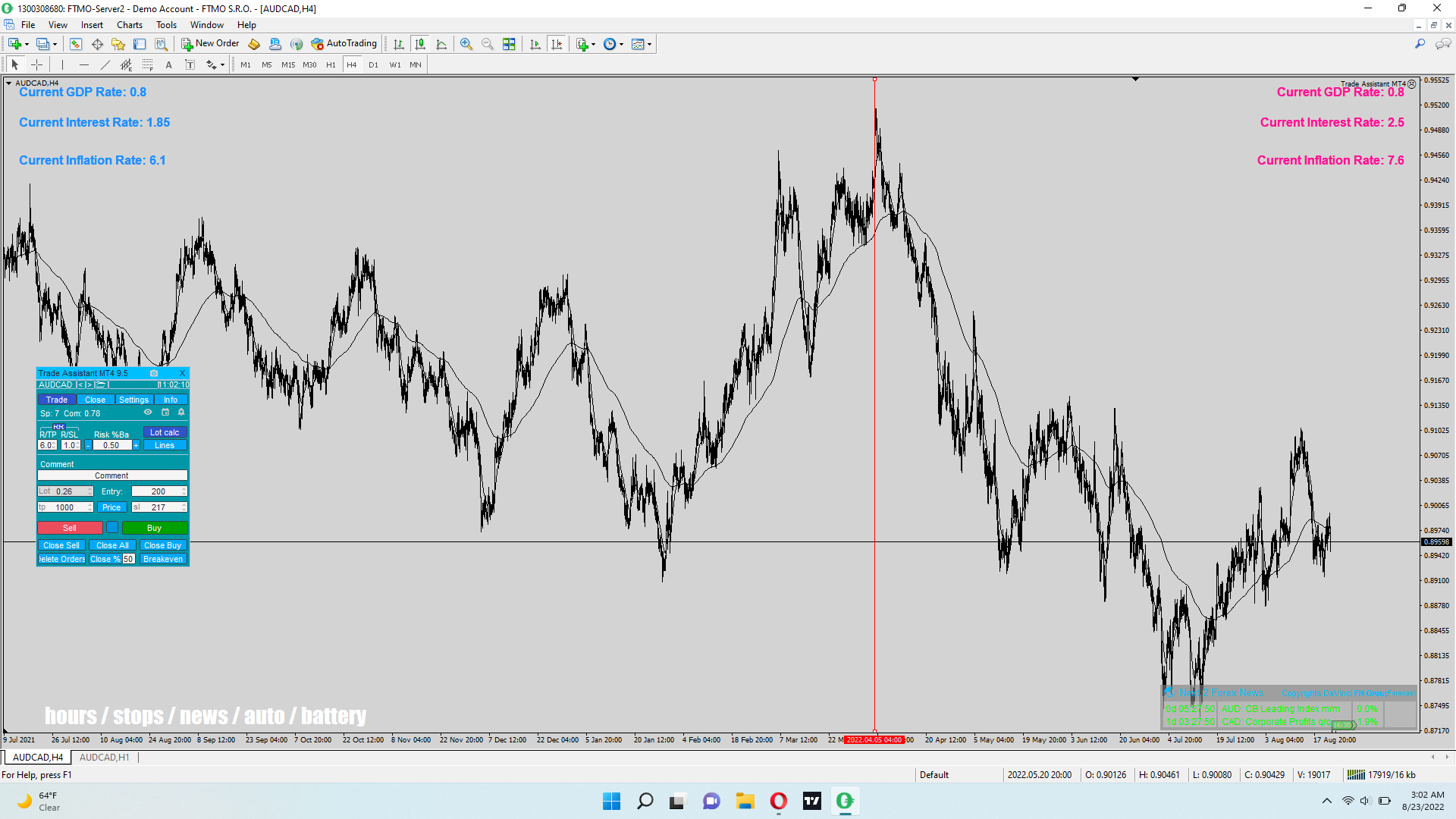This screenshot has width=1456, height=819.
Task: Click the Tile Windows icon
Action: [x=509, y=44]
